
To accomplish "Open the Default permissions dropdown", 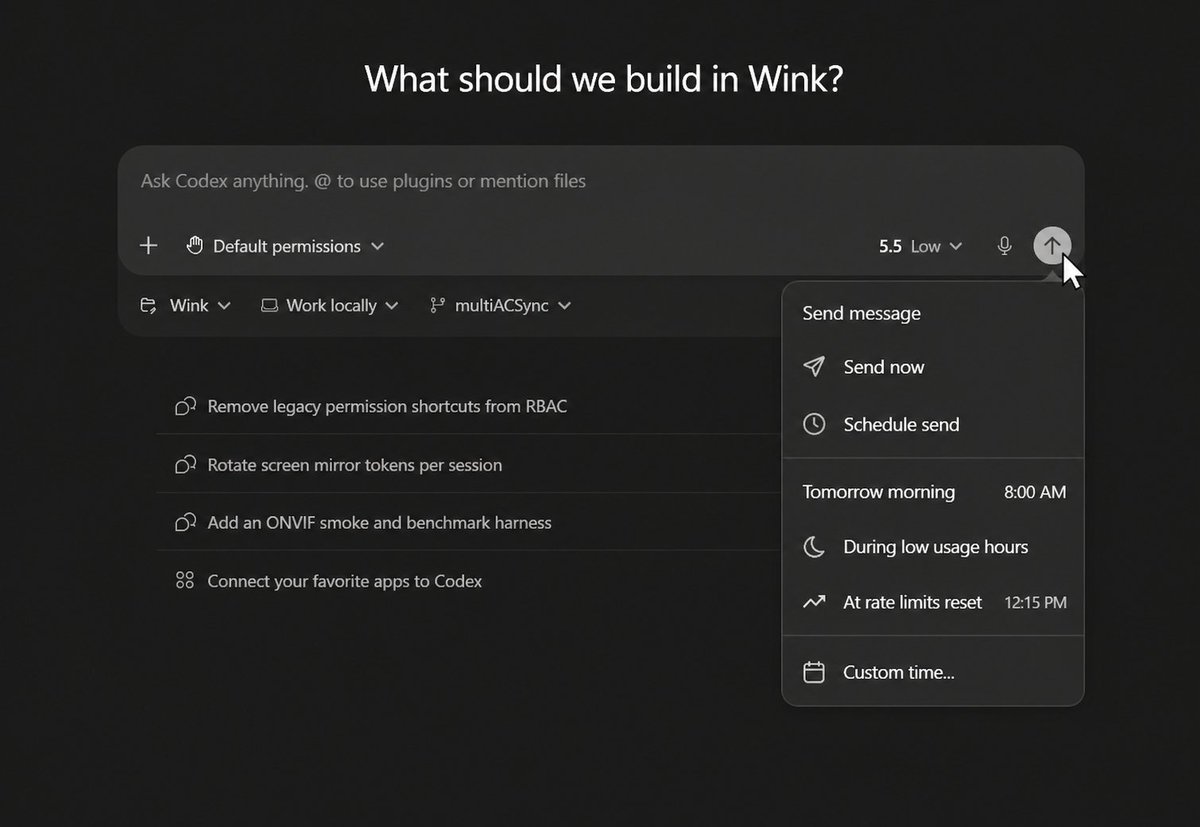I will click(x=286, y=246).
